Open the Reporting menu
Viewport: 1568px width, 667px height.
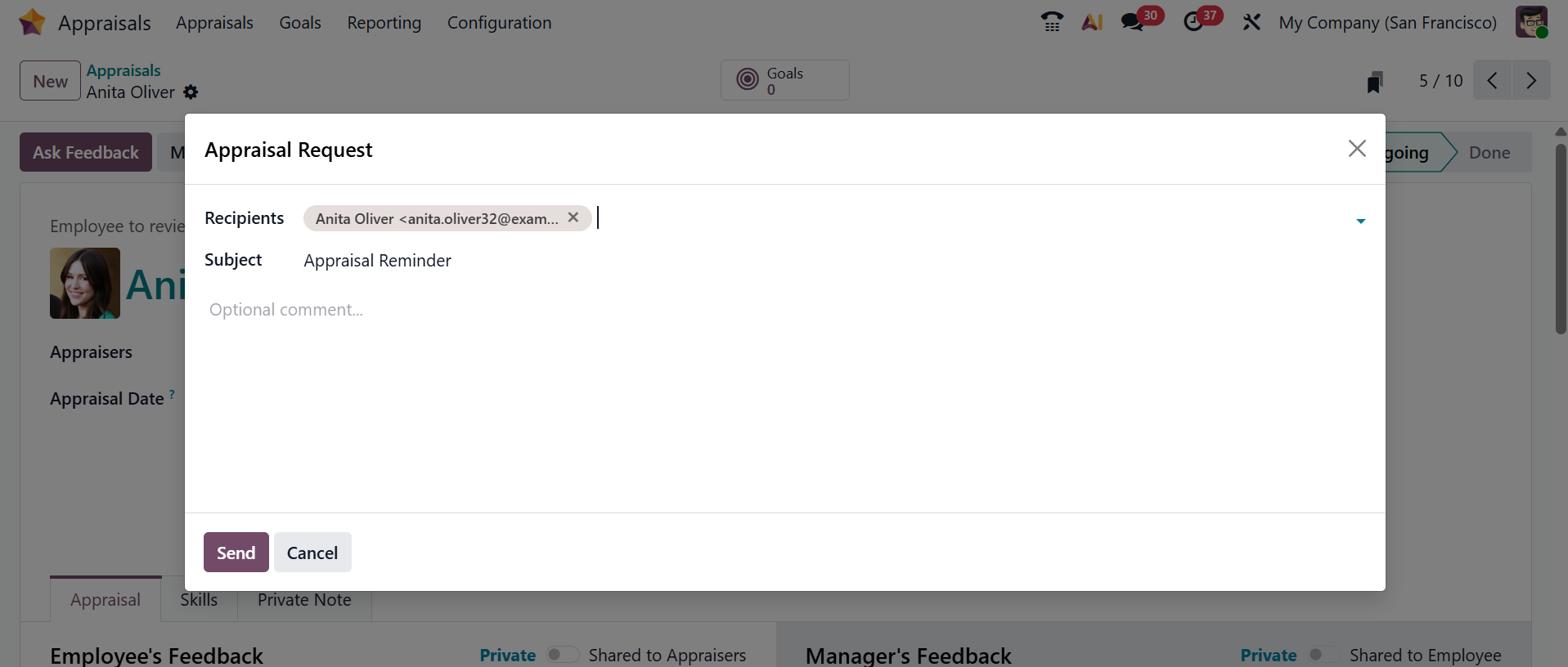tap(384, 22)
